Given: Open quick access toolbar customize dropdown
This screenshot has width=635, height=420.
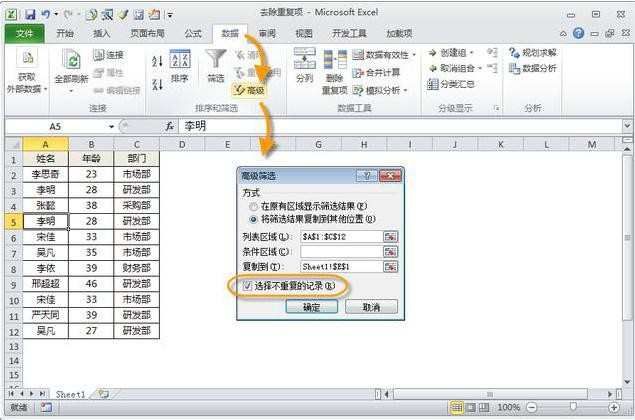Looking at the screenshot, I should click(x=170, y=15).
